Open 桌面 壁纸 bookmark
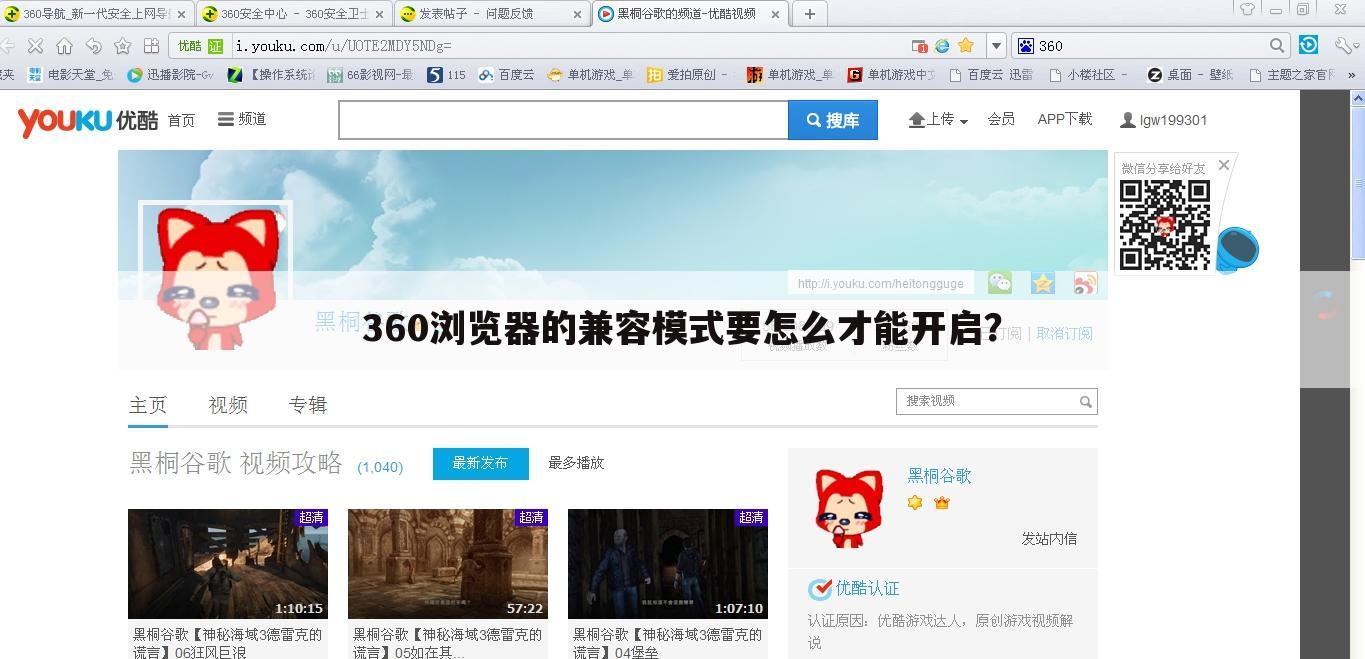 [x=1190, y=75]
